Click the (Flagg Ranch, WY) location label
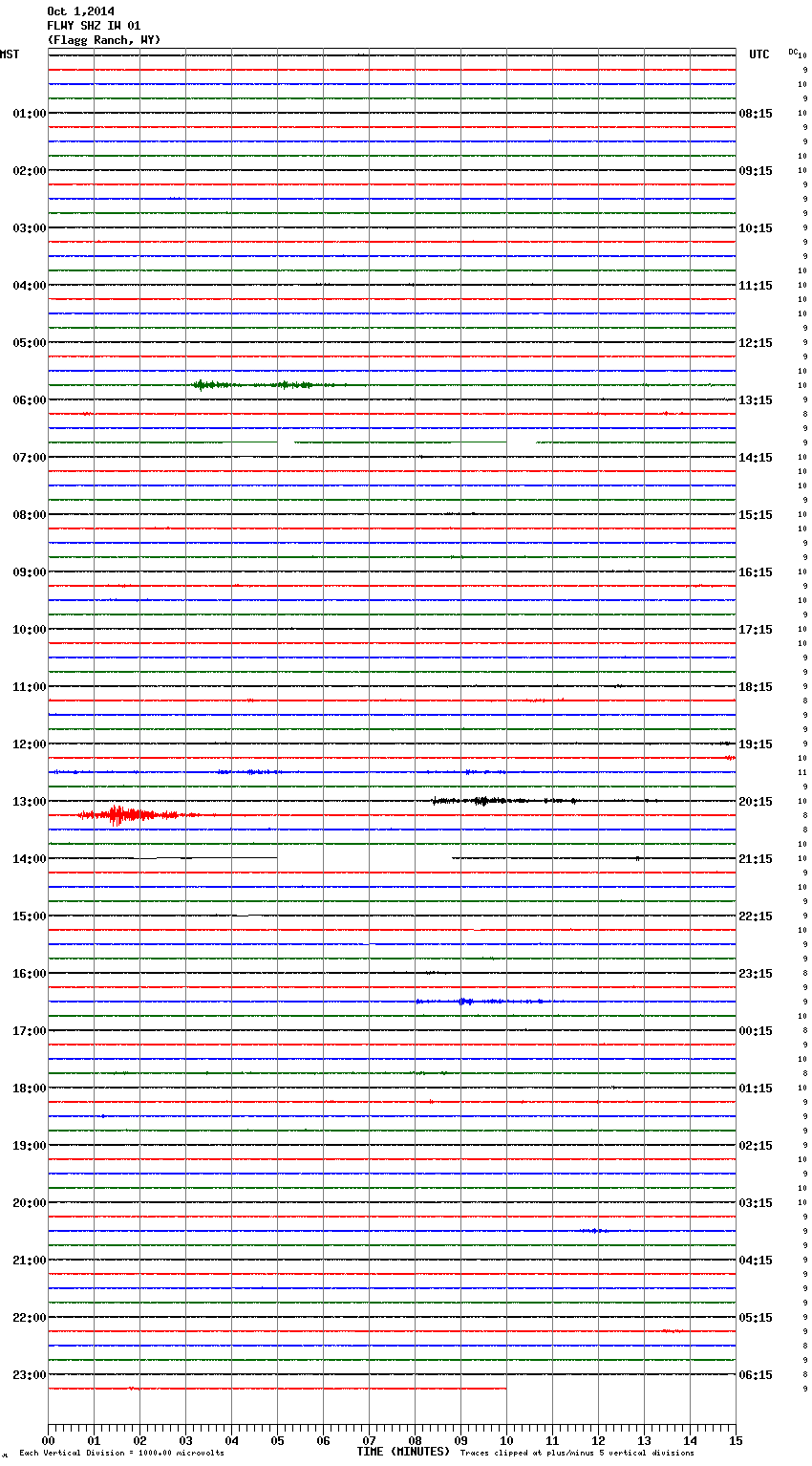The height and width of the screenshot is (1466, 812). (x=104, y=40)
